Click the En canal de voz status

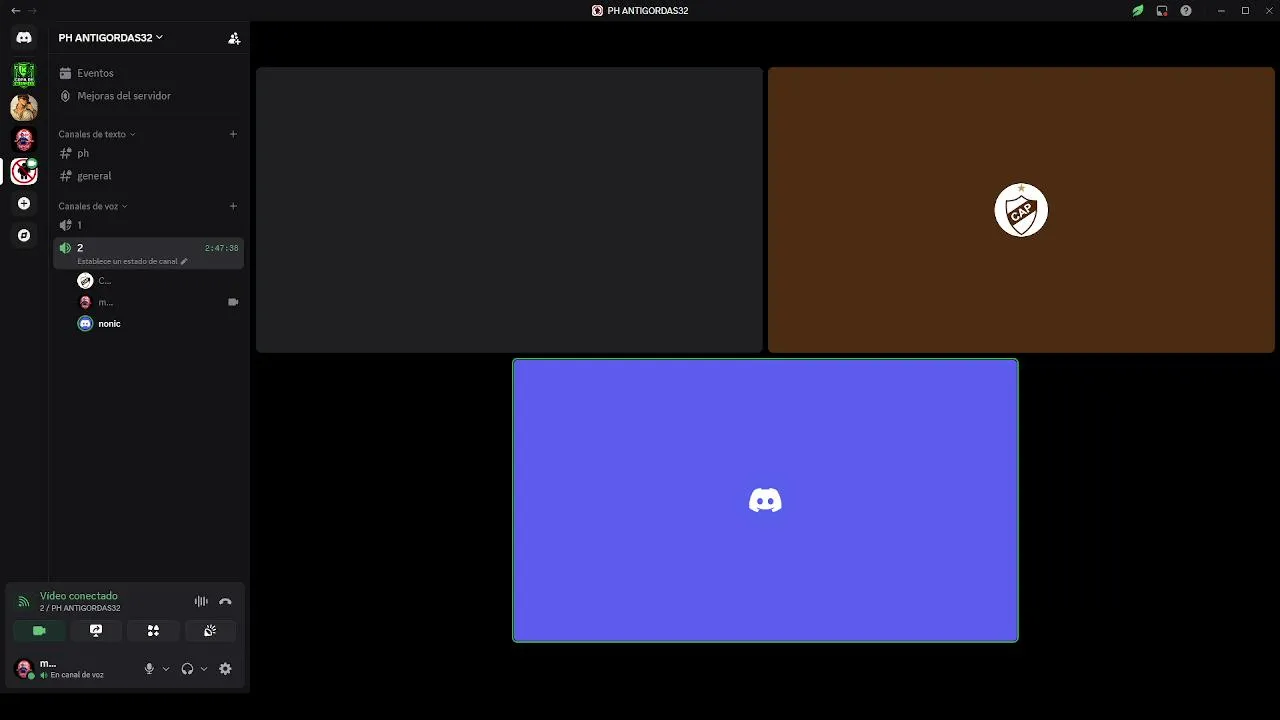[x=76, y=675]
